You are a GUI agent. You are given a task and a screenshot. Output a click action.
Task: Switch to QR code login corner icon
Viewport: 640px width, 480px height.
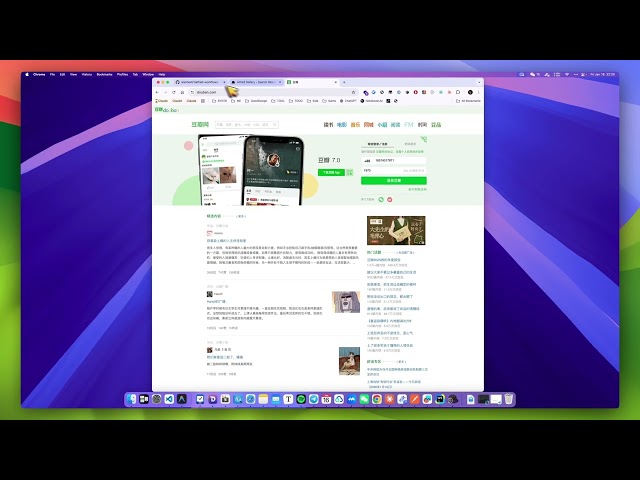tap(426, 141)
